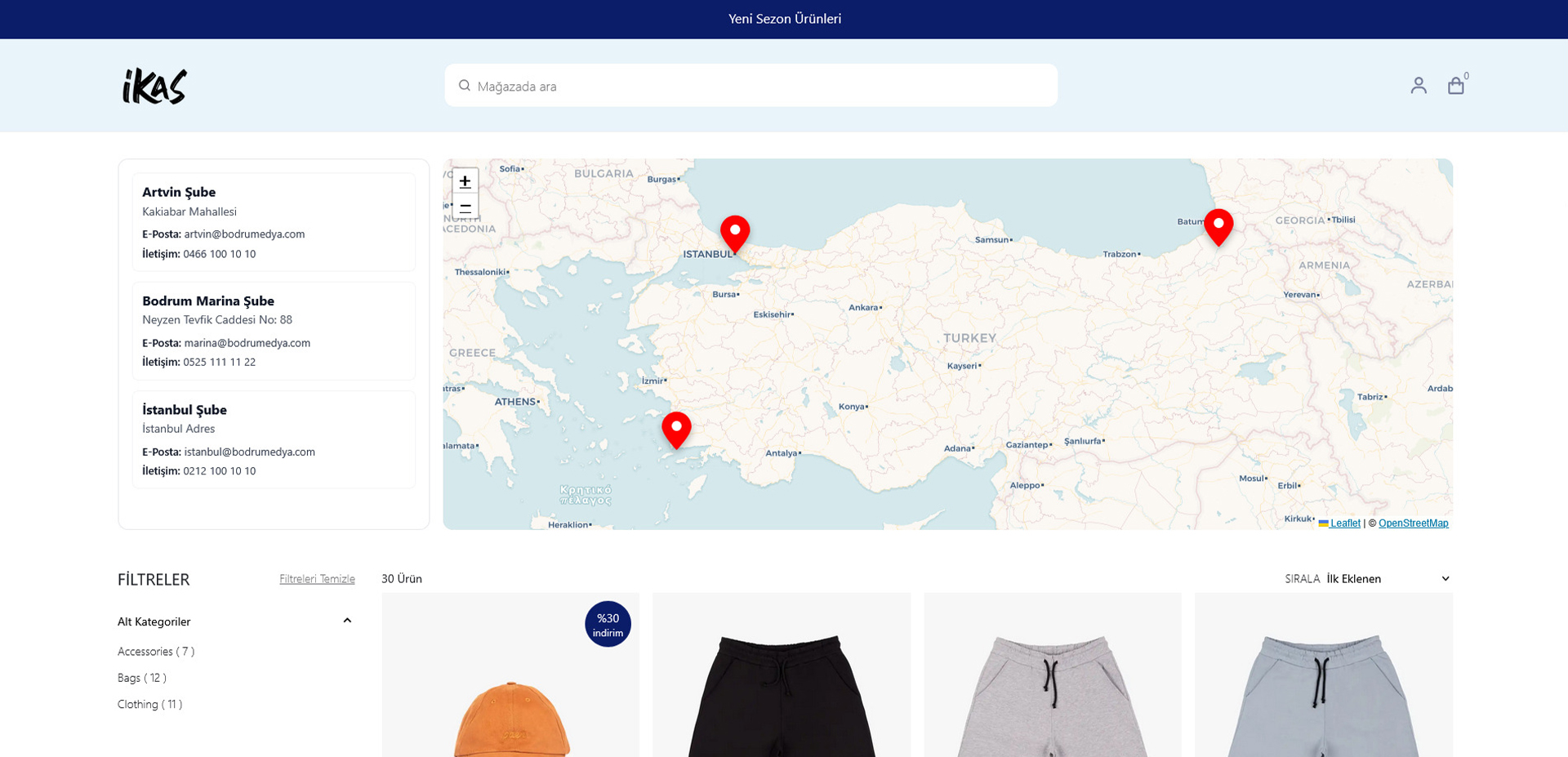Viewport: 1568px width, 757px height.
Task: Collapse the Alt Kategoriler section
Action: pos(347,621)
